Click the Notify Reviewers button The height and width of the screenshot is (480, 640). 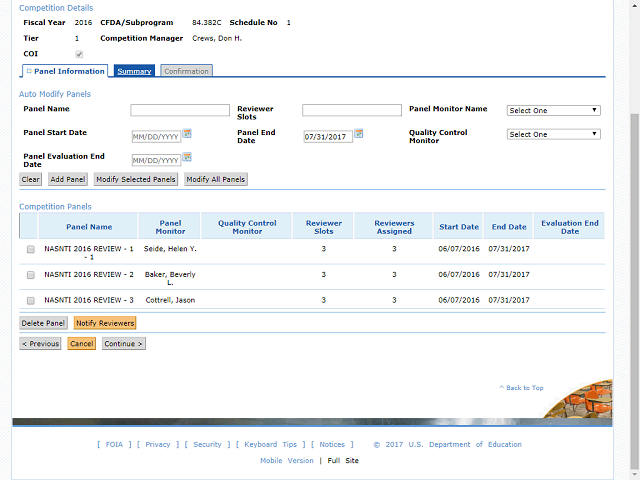click(104, 323)
